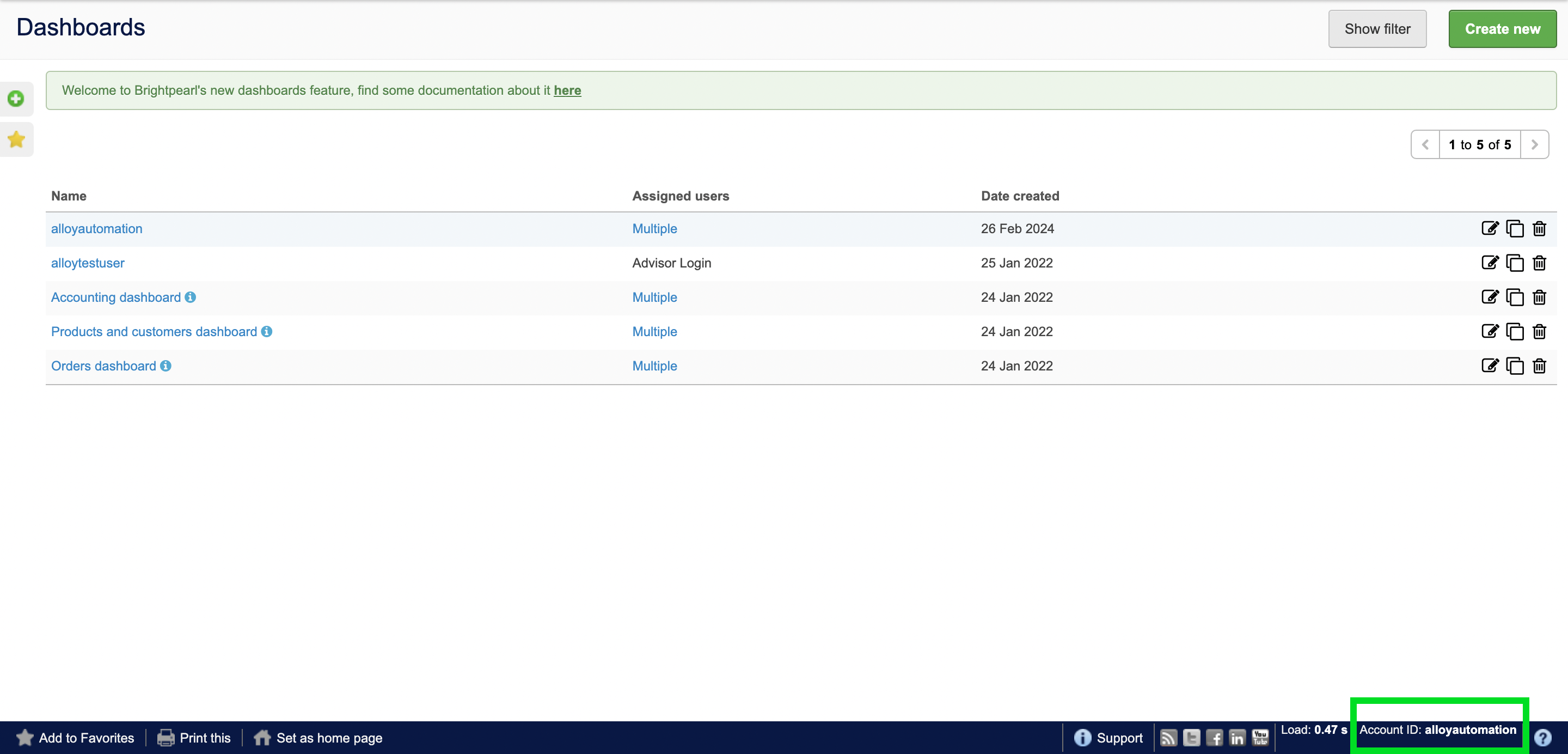Open the LinkedIn icon in footer
The width and height of the screenshot is (1568, 754).
[x=1237, y=738]
